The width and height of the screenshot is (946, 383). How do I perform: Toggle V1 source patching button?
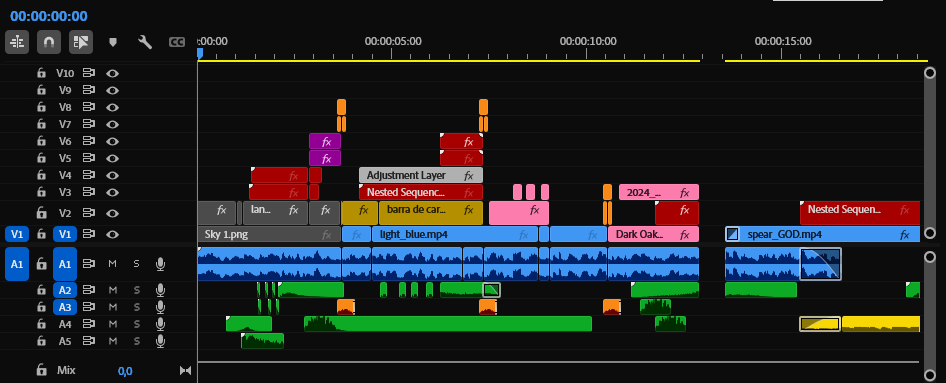click(x=17, y=234)
